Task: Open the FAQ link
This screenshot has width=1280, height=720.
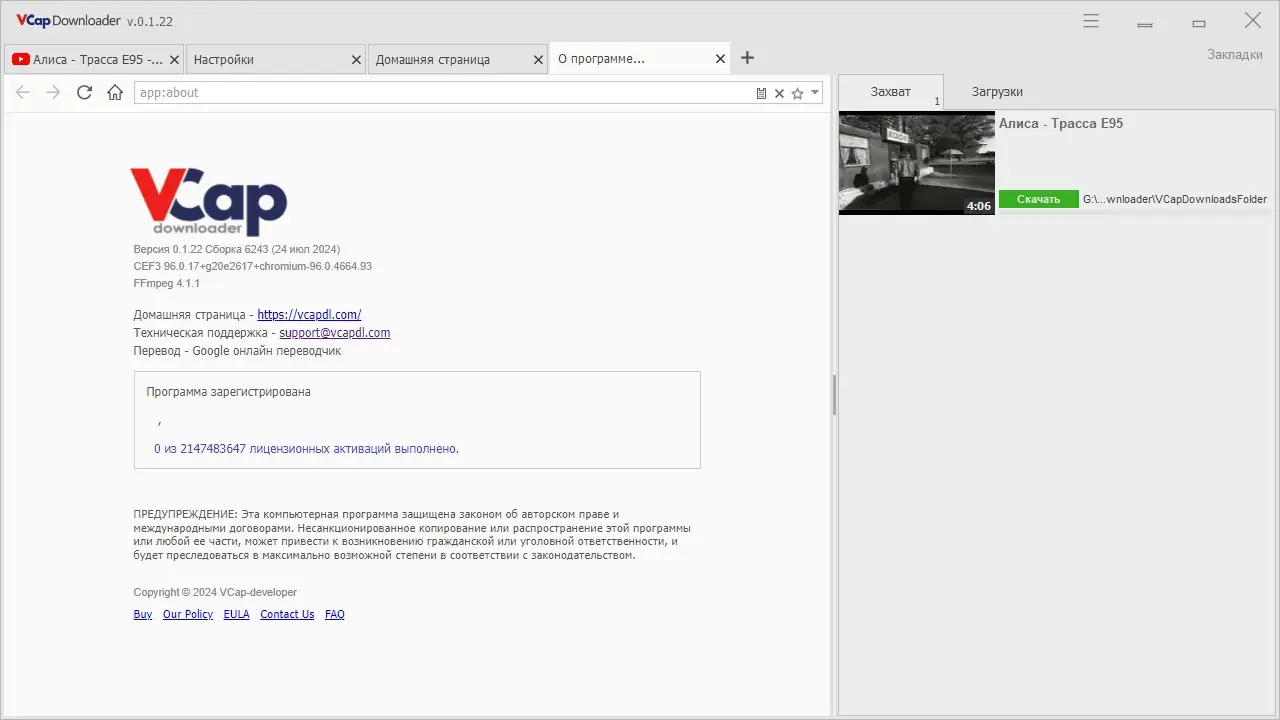Action: pos(335,614)
